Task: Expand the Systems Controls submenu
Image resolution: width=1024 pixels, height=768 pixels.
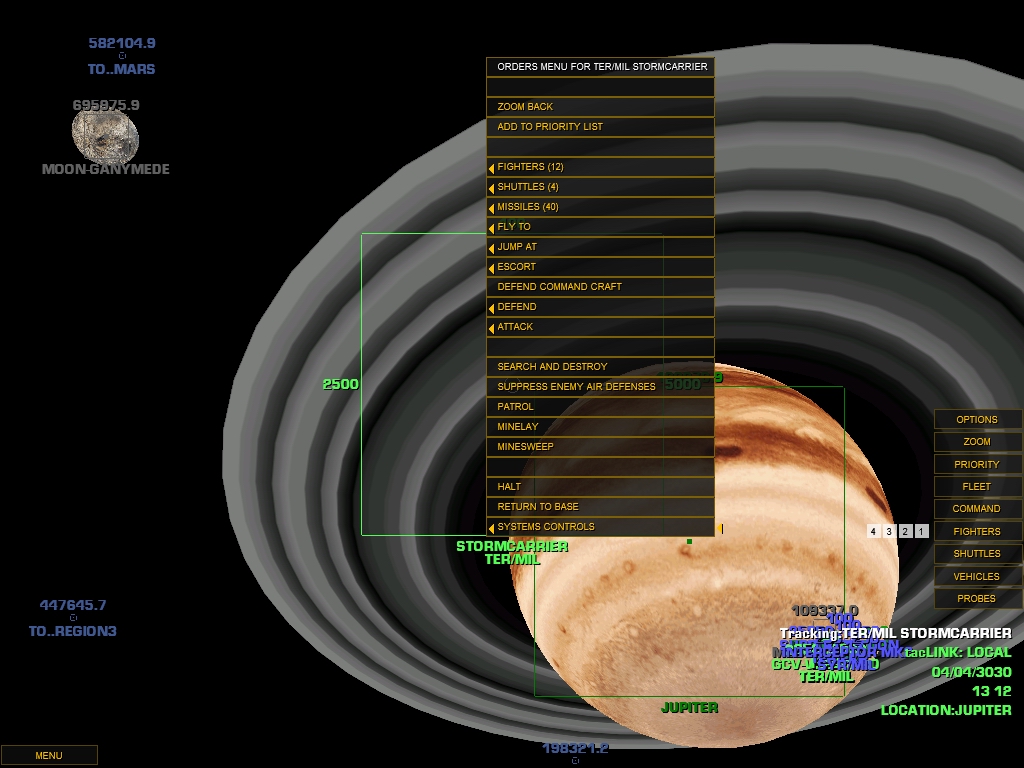Action: (600, 527)
